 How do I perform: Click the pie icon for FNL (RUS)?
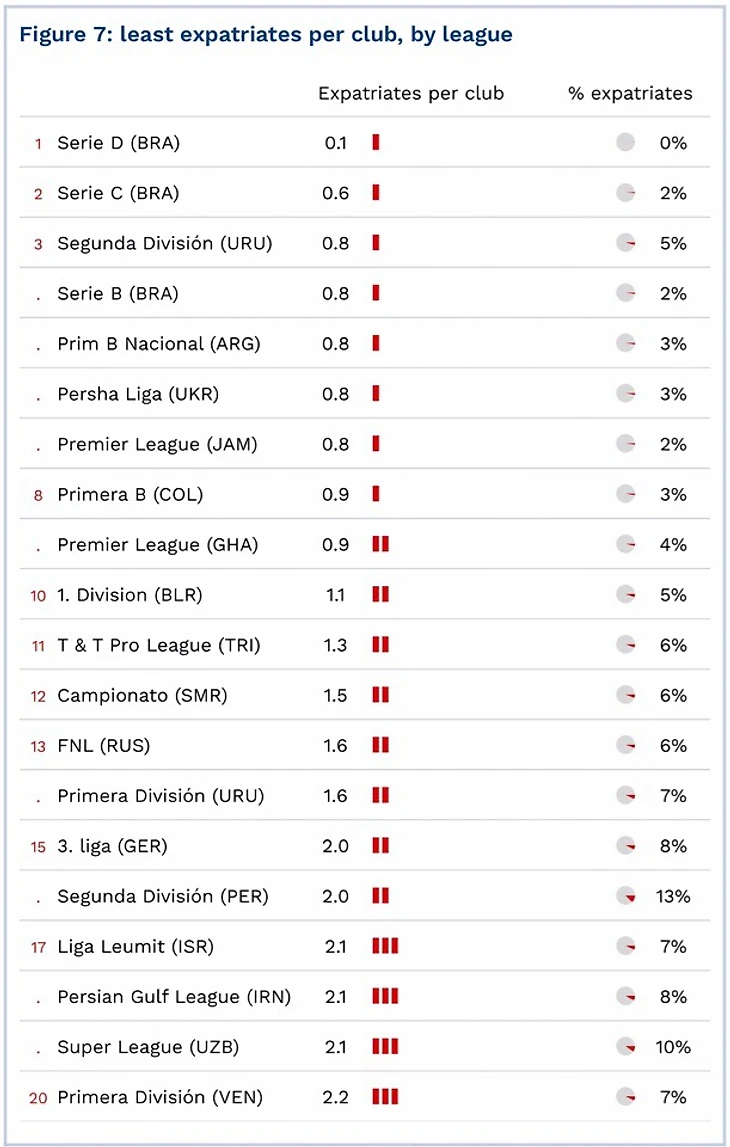[x=626, y=745]
